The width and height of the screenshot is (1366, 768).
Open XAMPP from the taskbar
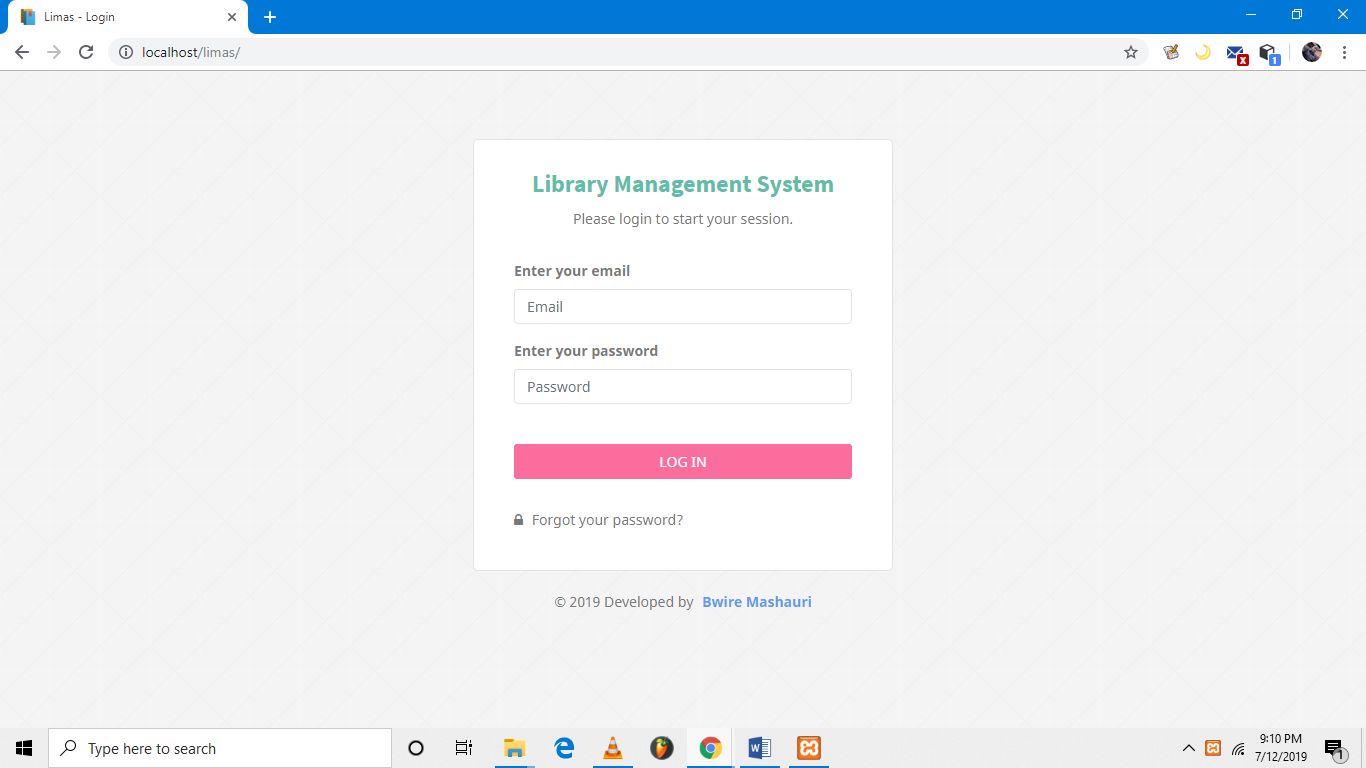coord(809,748)
